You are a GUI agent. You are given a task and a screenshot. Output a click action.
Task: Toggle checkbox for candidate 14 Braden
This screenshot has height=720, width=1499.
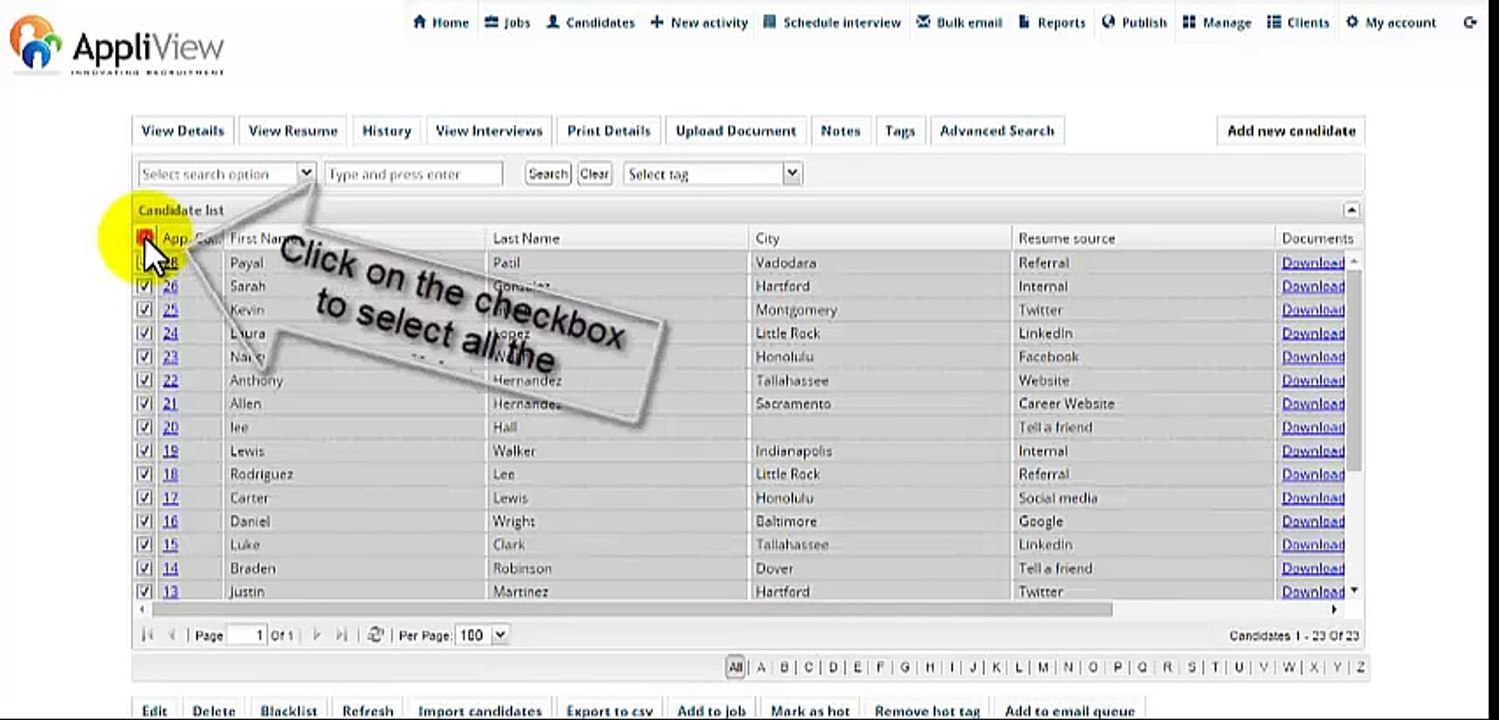coord(144,568)
